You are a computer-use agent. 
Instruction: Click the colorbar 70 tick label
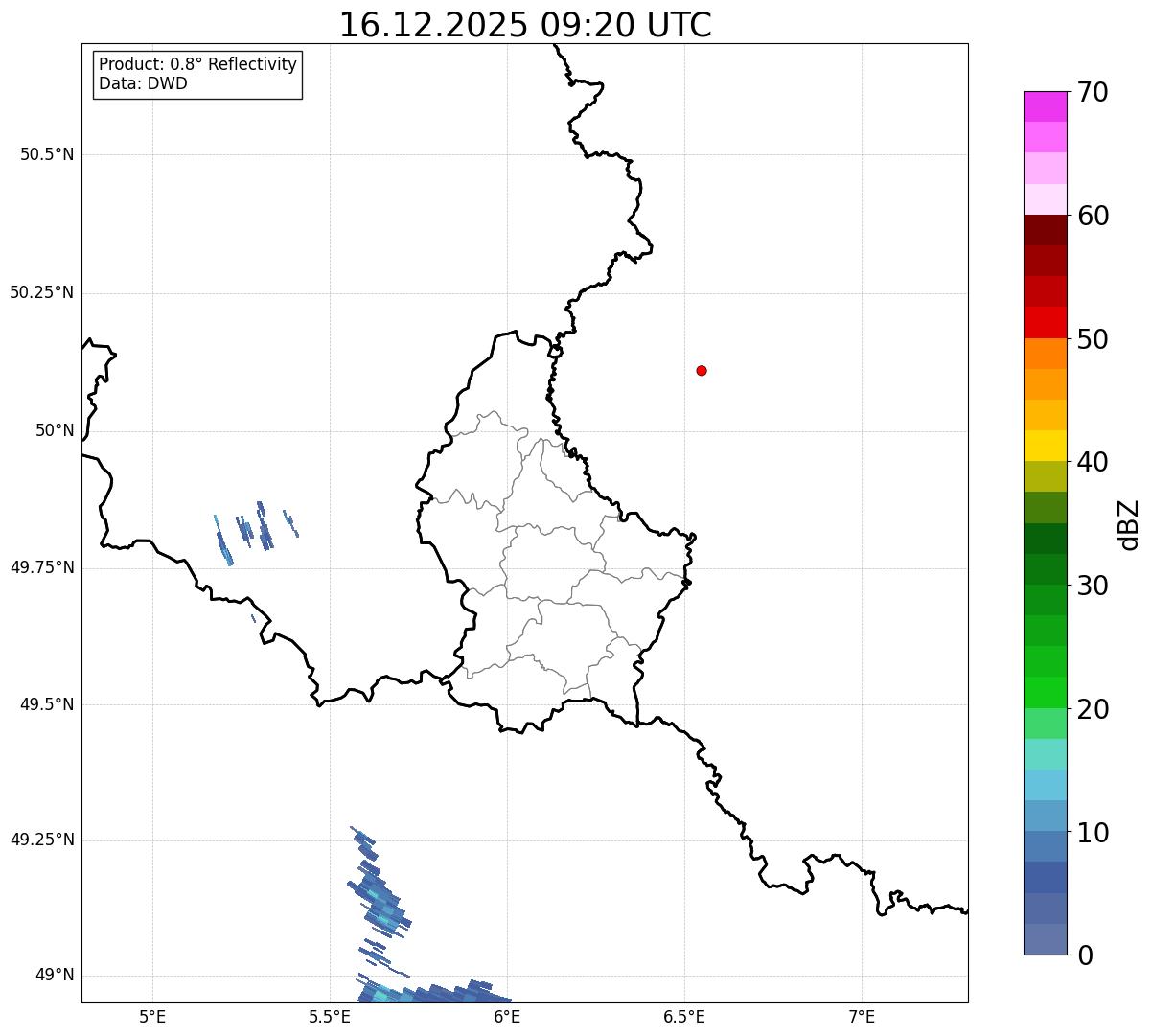coord(1093,93)
